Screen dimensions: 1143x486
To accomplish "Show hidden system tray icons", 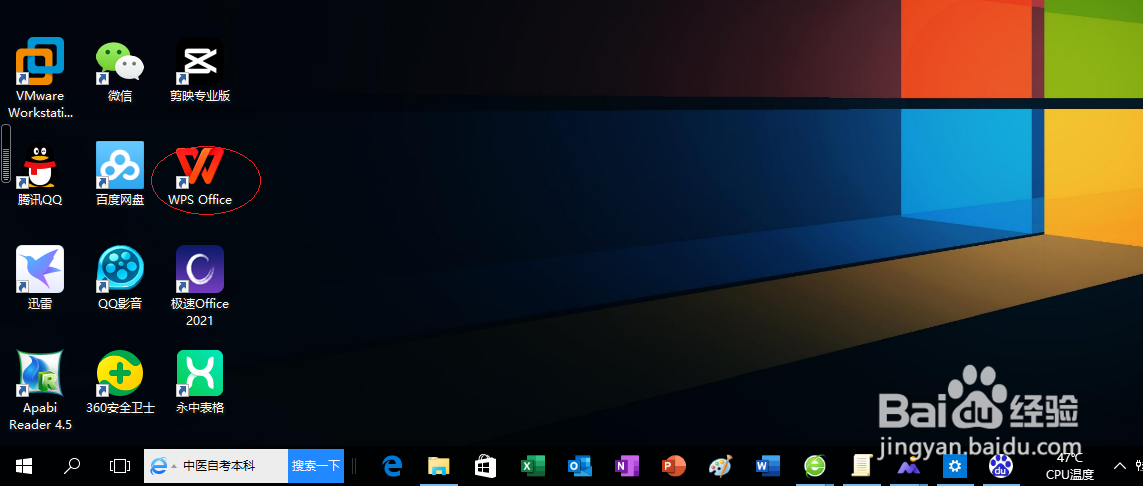I will pyautogui.click(x=1120, y=466).
